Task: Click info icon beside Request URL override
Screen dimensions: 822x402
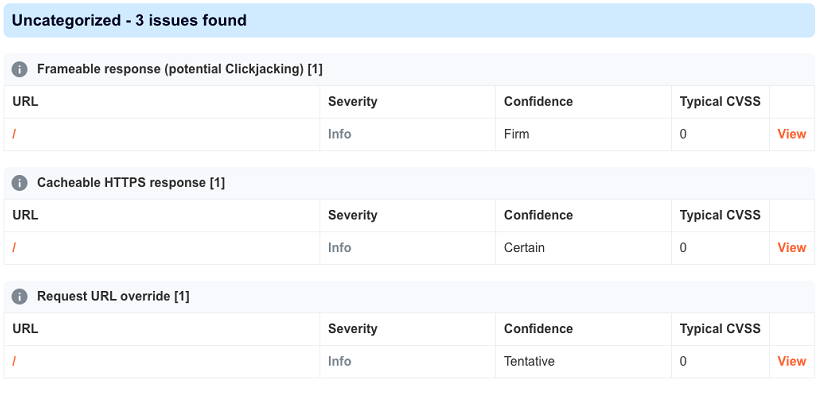Action: 19,297
